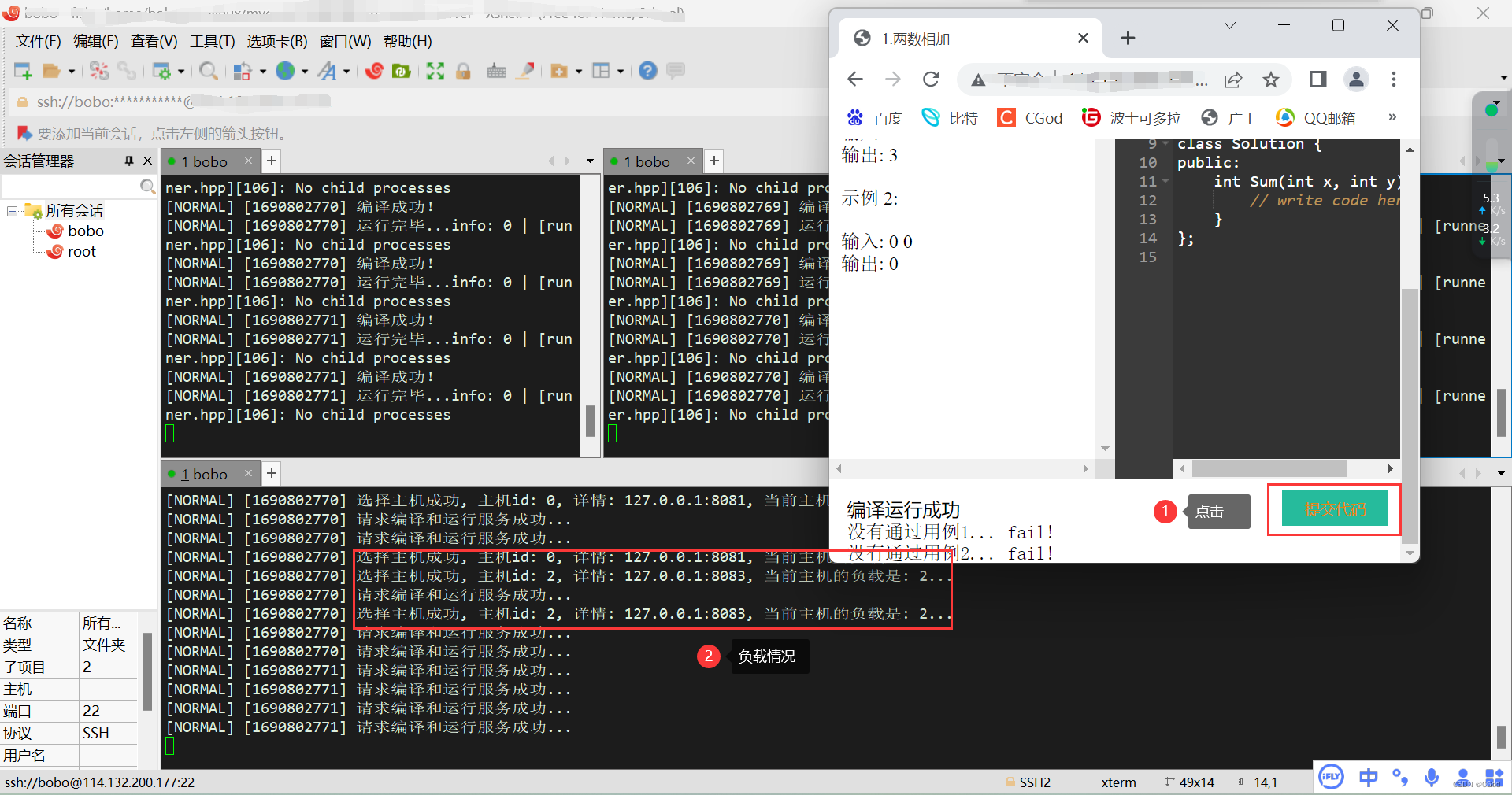The height and width of the screenshot is (795, 1512).
Task: Open tab list dropdown of top-left terminal pane
Action: click(x=590, y=161)
